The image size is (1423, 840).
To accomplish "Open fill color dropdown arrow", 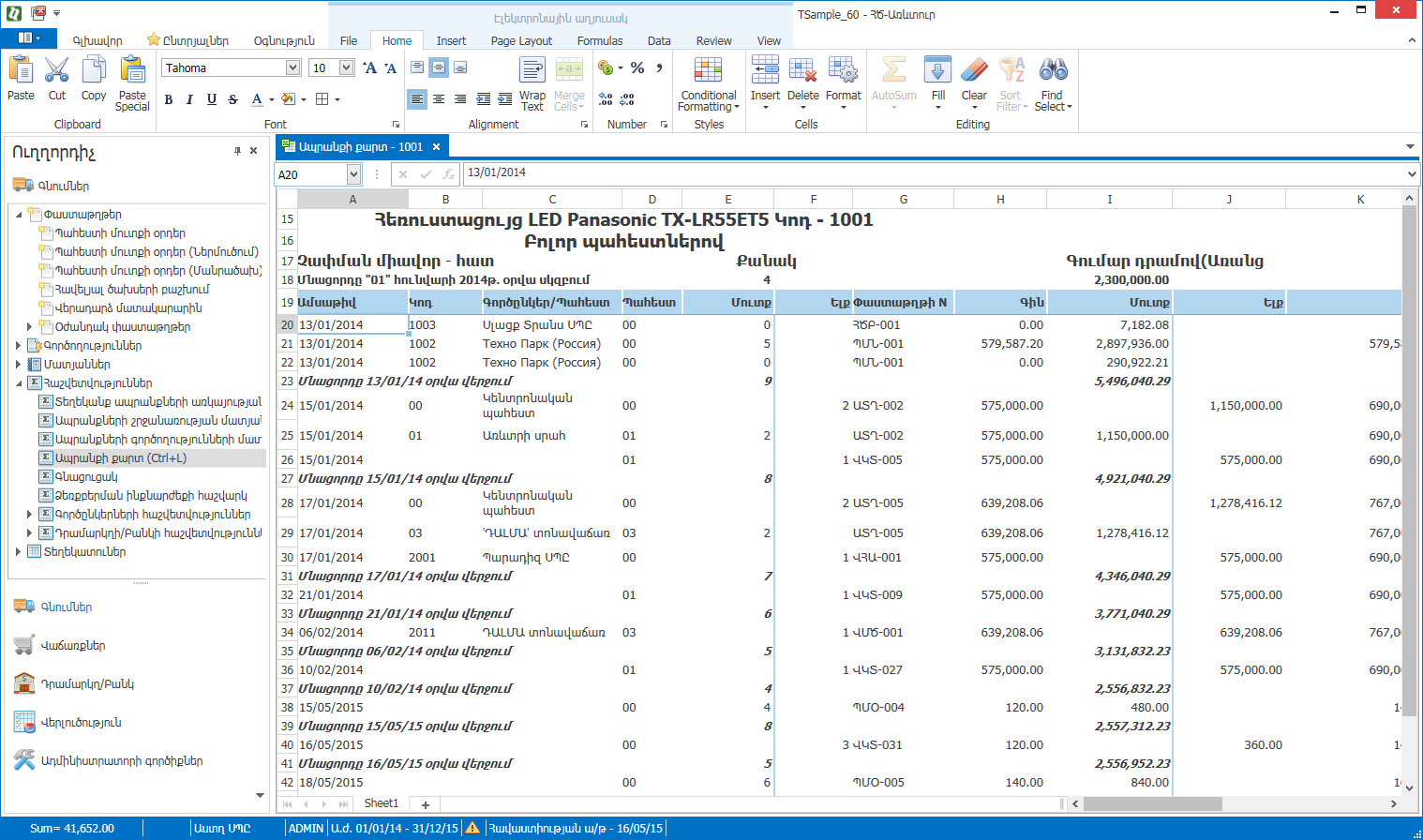I will (304, 99).
